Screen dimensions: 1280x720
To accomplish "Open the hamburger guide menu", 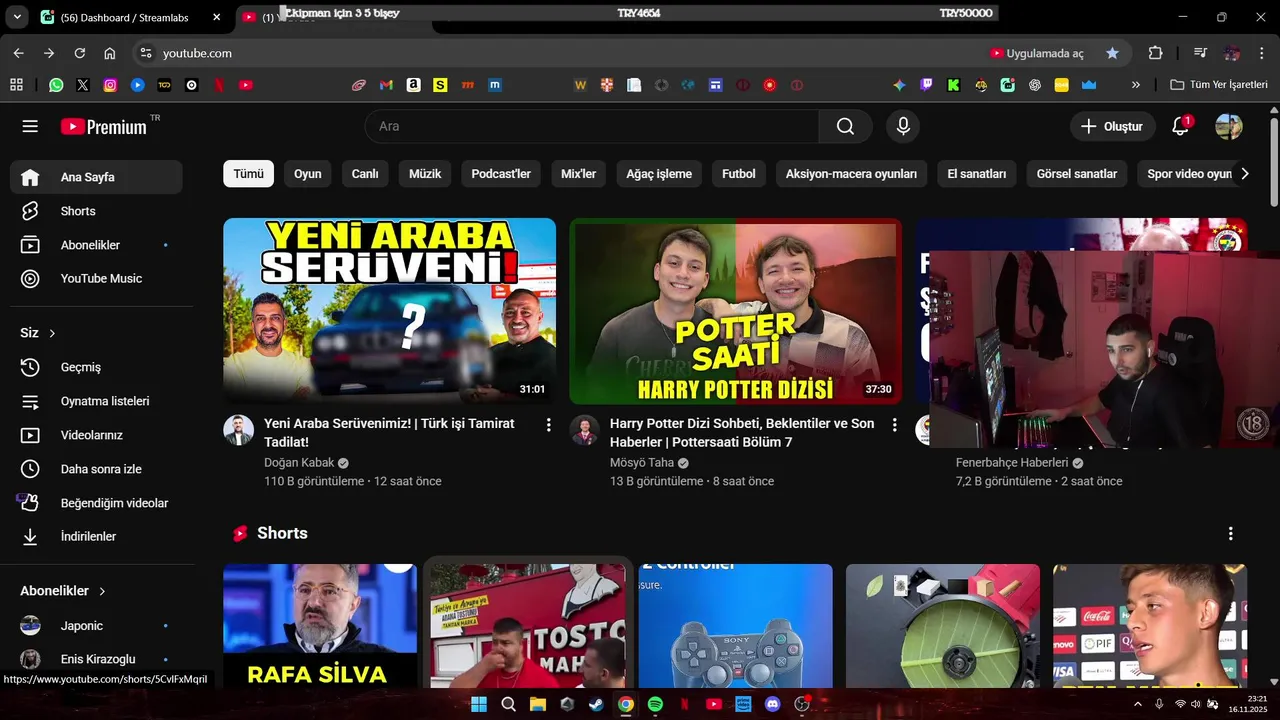I will point(30,126).
